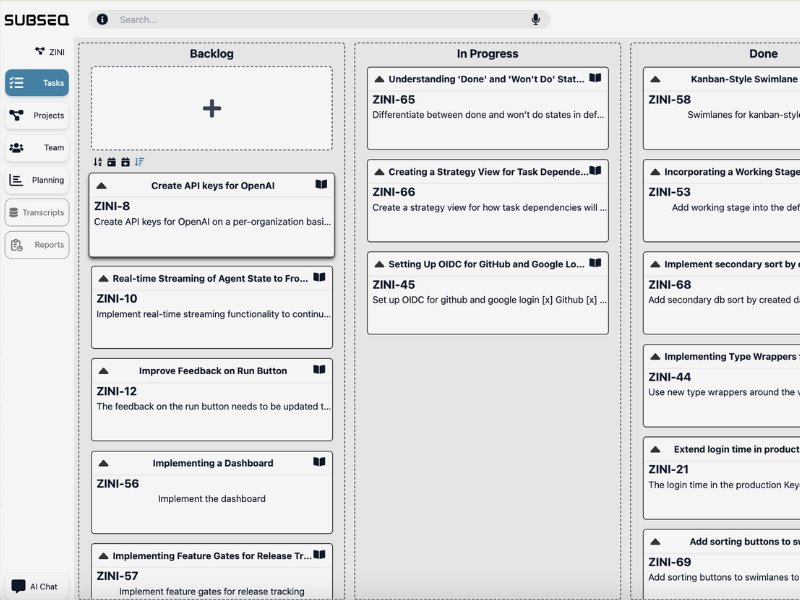
Task: Open Reports in the sidebar
Action: click(37, 245)
